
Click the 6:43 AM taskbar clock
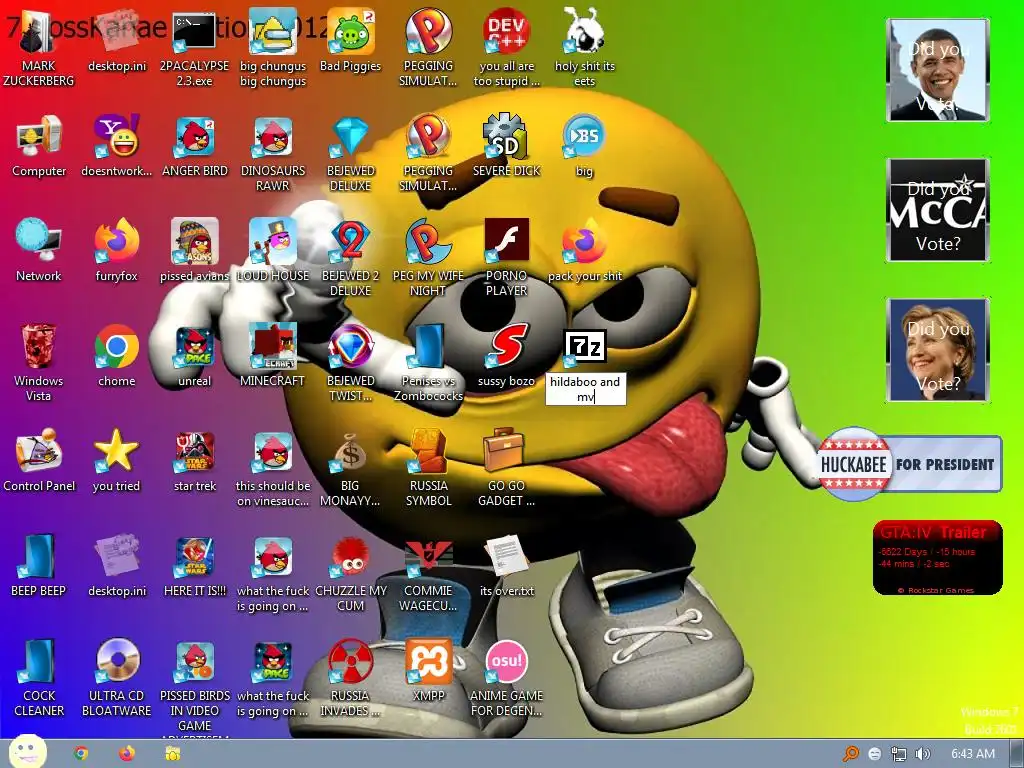(973, 754)
